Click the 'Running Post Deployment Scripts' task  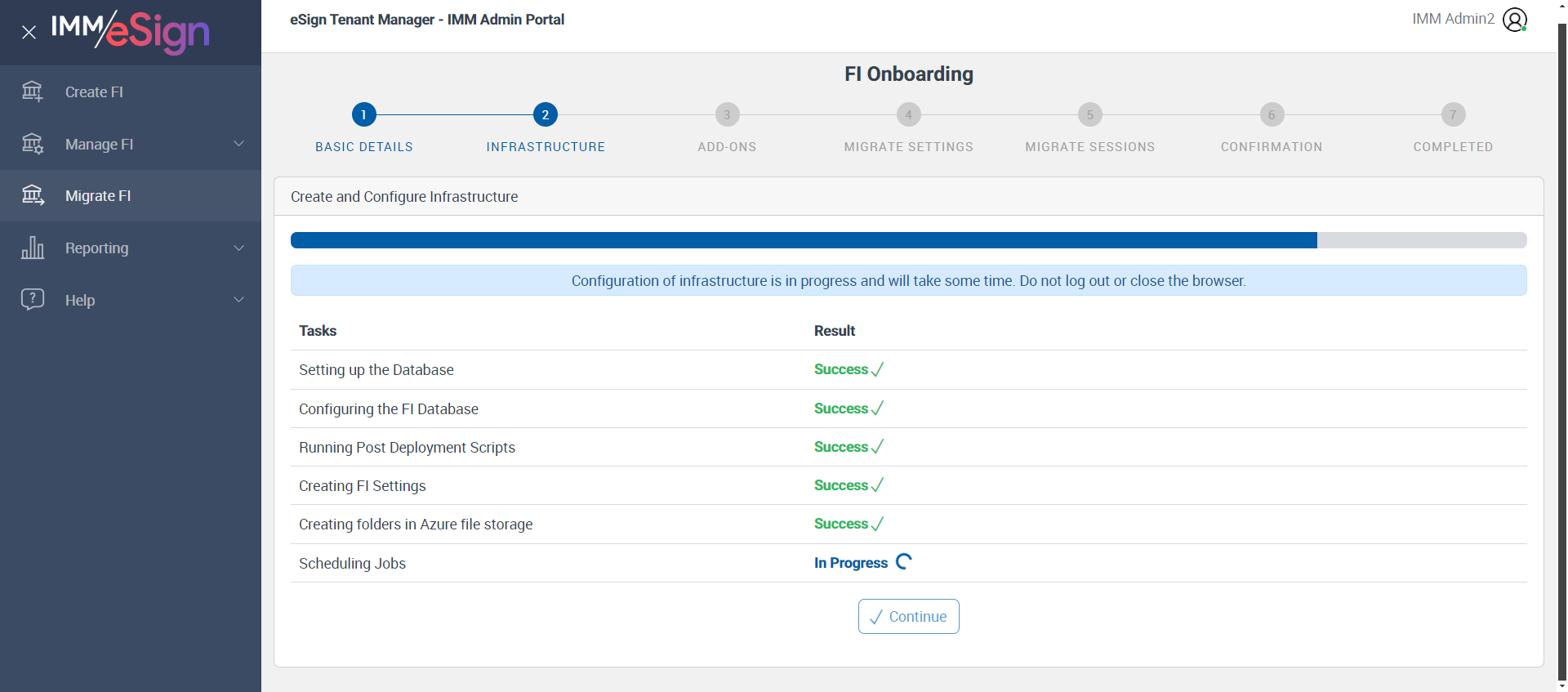coord(407,448)
